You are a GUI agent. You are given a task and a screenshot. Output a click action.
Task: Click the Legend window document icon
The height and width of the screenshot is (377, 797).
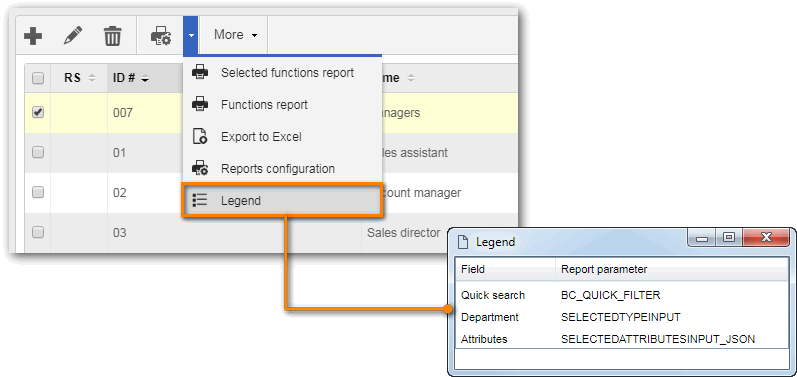463,242
